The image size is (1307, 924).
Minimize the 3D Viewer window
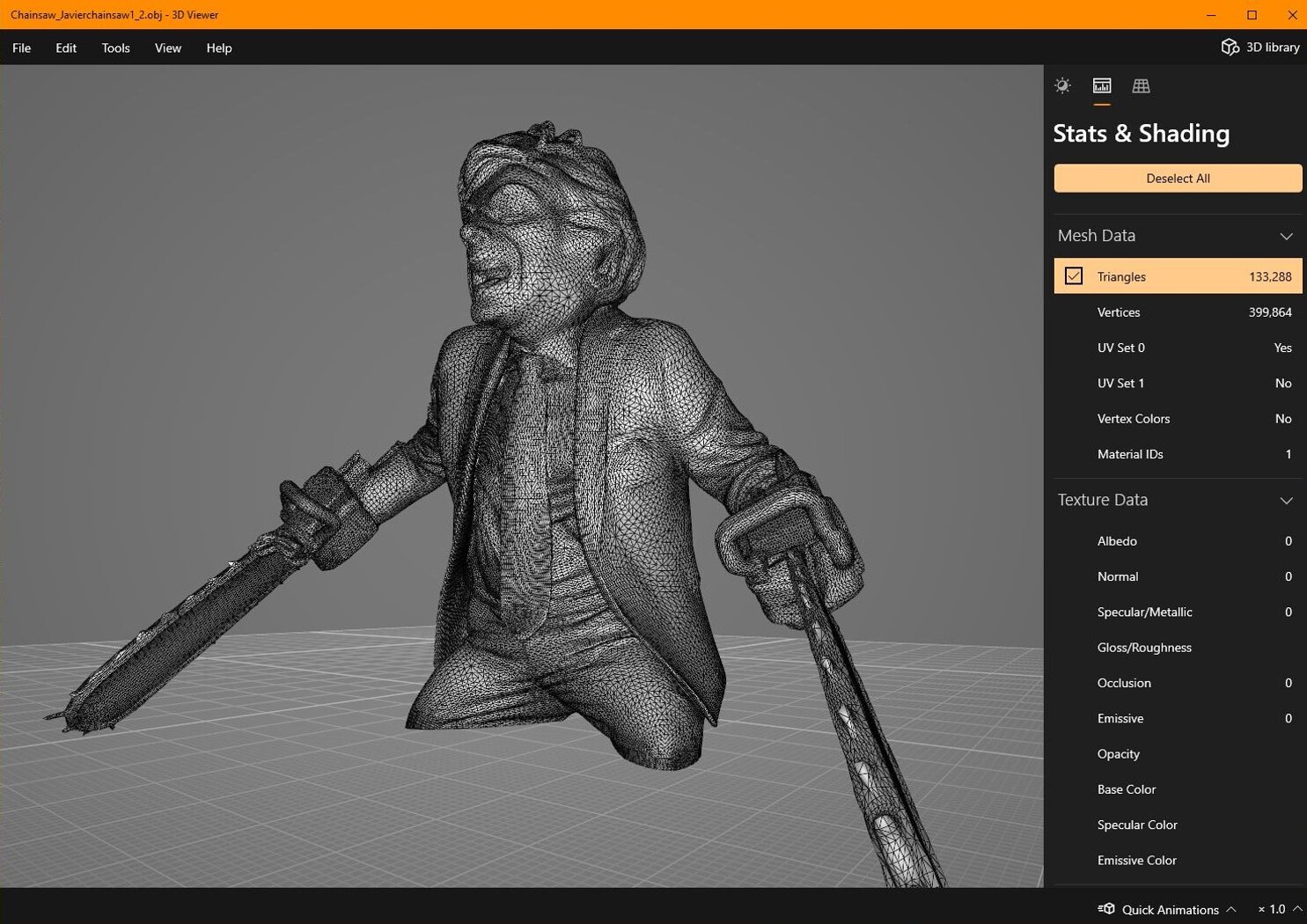pyautogui.click(x=1211, y=15)
